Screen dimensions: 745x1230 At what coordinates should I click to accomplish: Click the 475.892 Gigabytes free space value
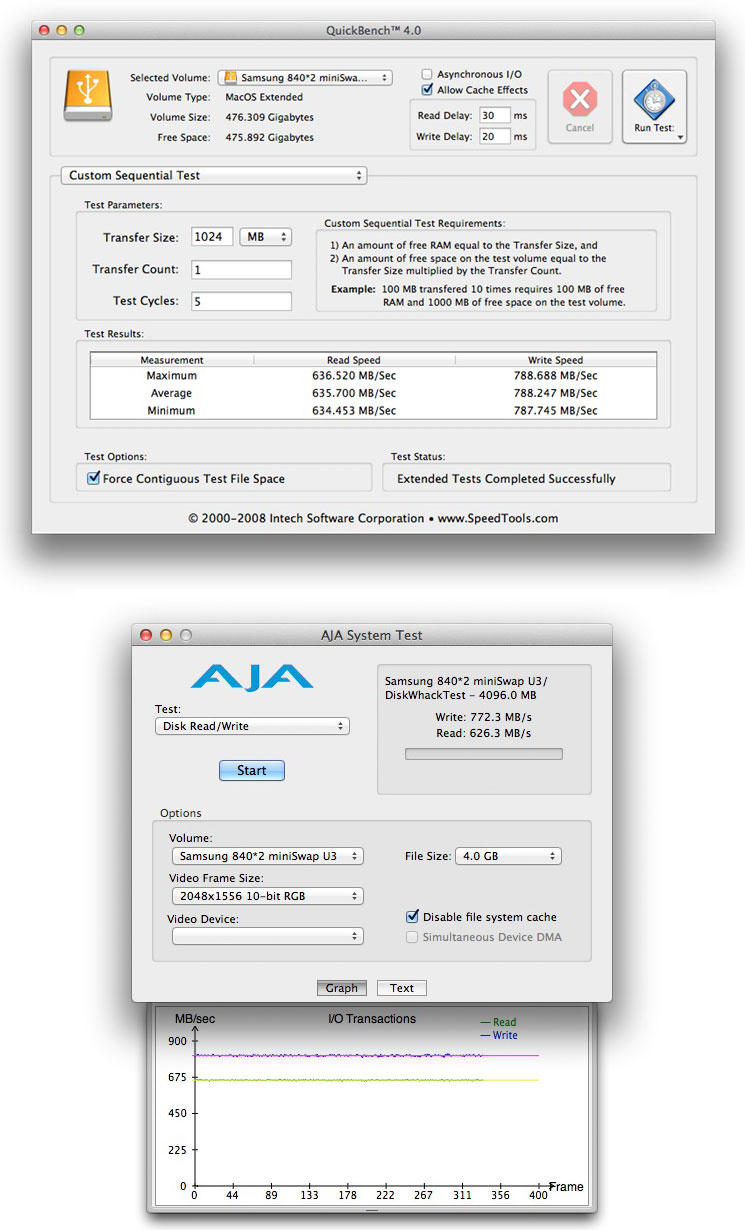click(270, 137)
